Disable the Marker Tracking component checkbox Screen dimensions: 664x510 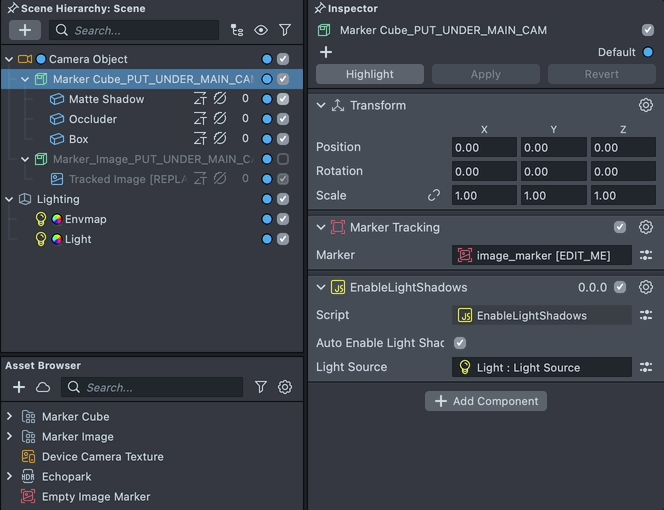tap(620, 227)
